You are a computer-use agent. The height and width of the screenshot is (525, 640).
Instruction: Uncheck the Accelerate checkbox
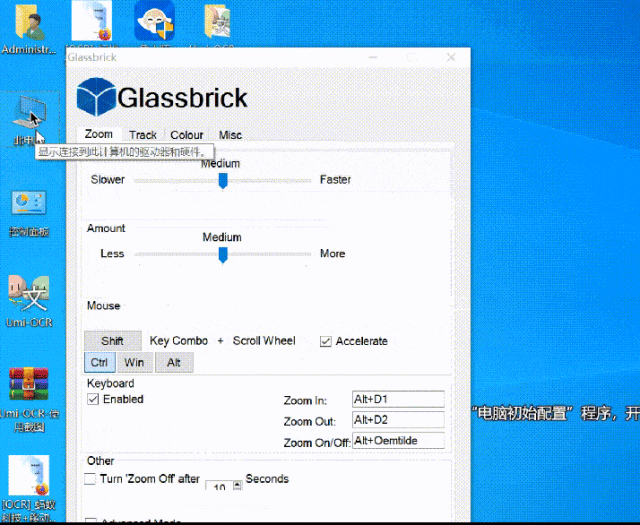pos(325,341)
